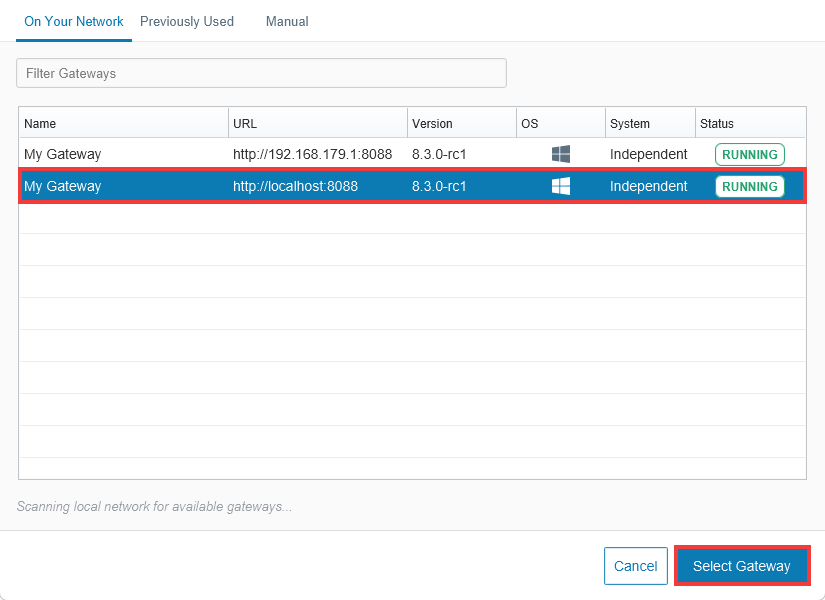Image resolution: width=825 pixels, height=600 pixels.
Task: Click version 8.3.0-rc1 in localhost row
Action: pos(439,186)
